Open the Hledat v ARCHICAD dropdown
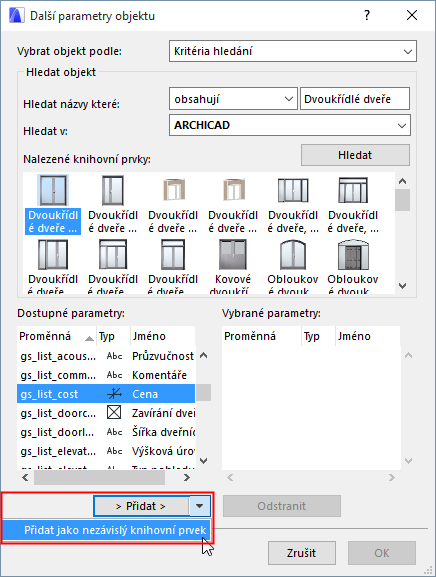Image resolution: width=436 pixels, height=577 pixels. point(290,125)
